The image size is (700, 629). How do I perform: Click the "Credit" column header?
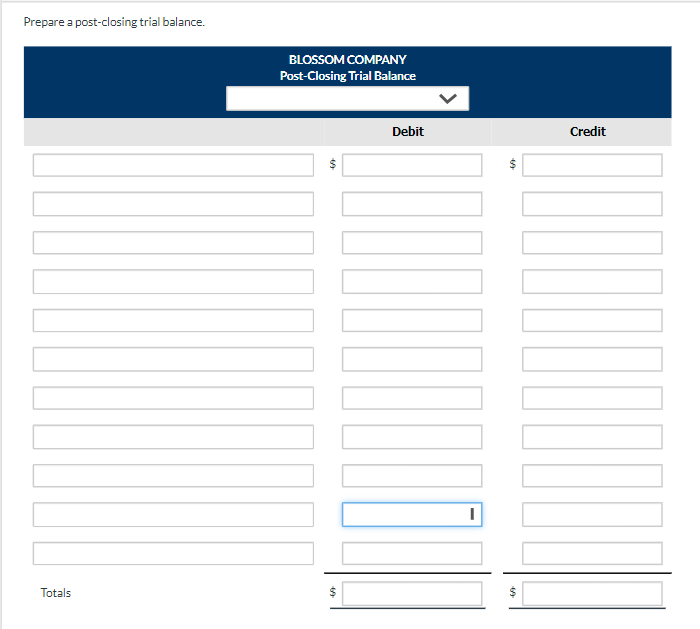(588, 131)
